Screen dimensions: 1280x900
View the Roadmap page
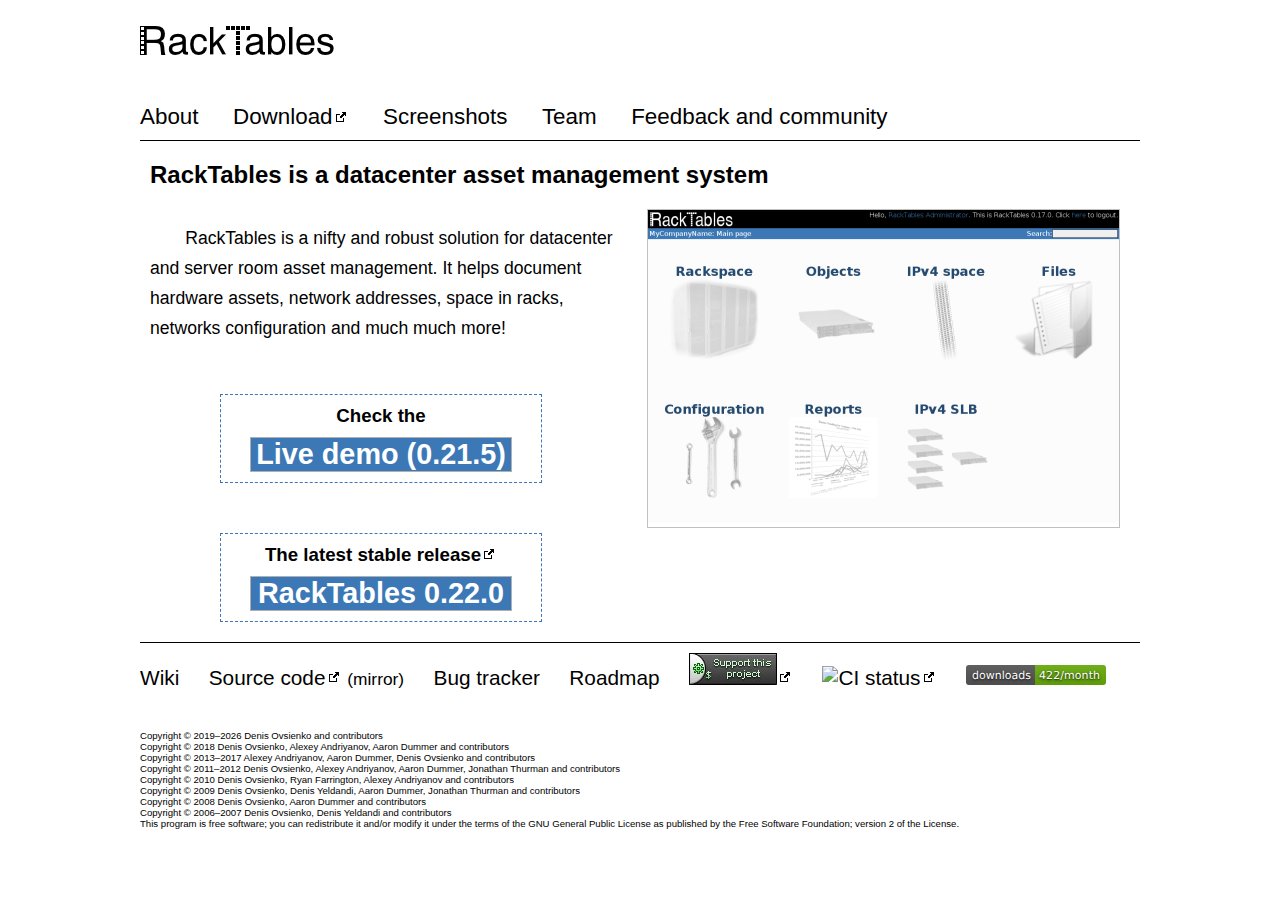(614, 678)
